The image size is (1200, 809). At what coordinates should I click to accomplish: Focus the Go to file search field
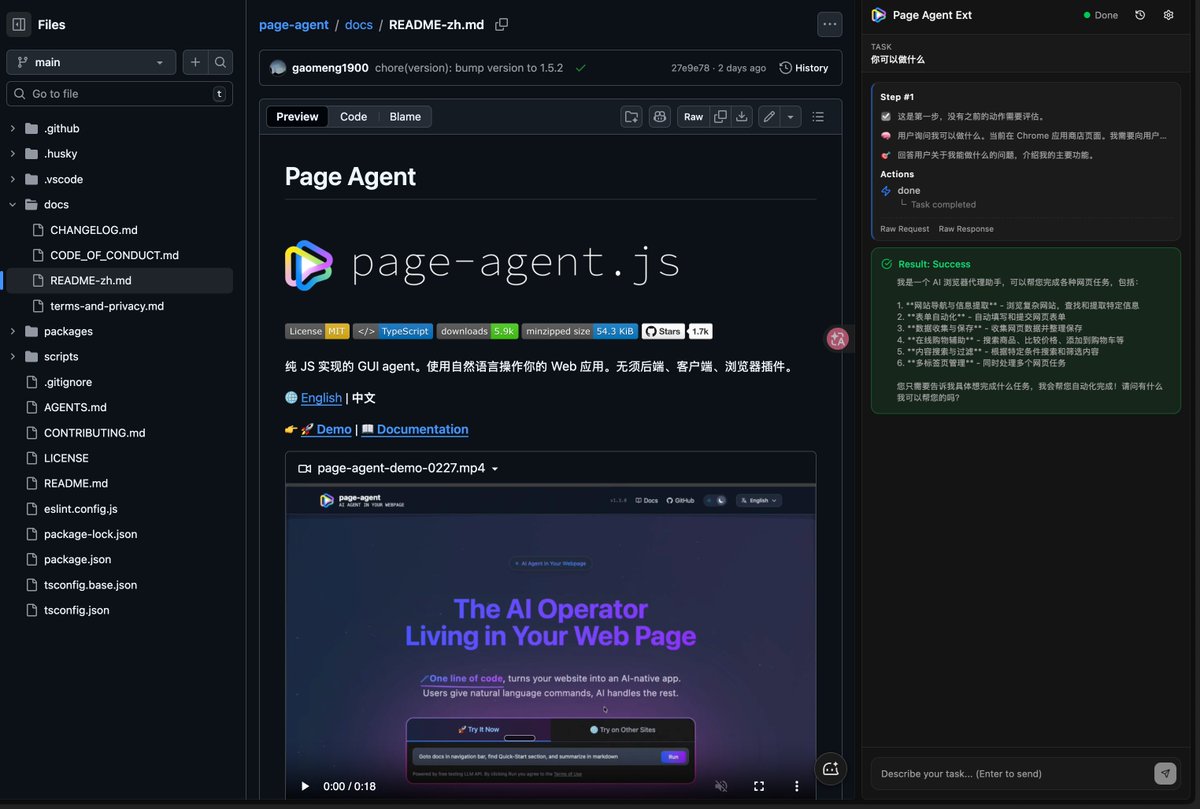tap(119, 94)
